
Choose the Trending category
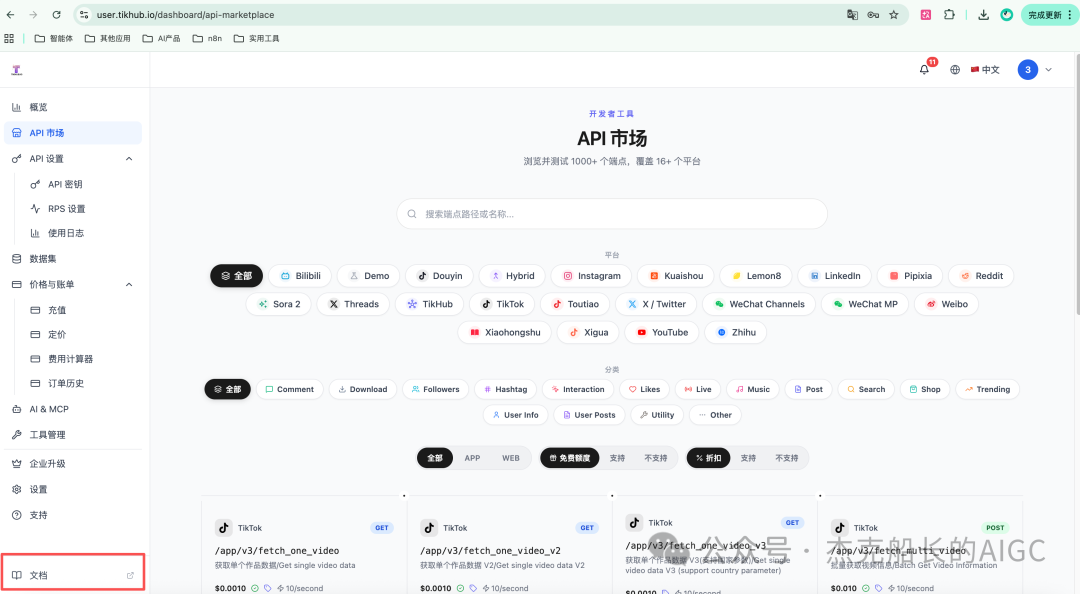(x=987, y=389)
